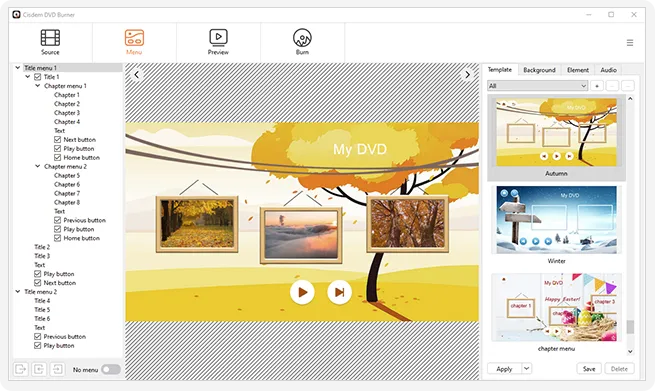Collapse the Title menu 1 node
Image resolution: width=655 pixels, height=391 pixels.
(18, 67)
